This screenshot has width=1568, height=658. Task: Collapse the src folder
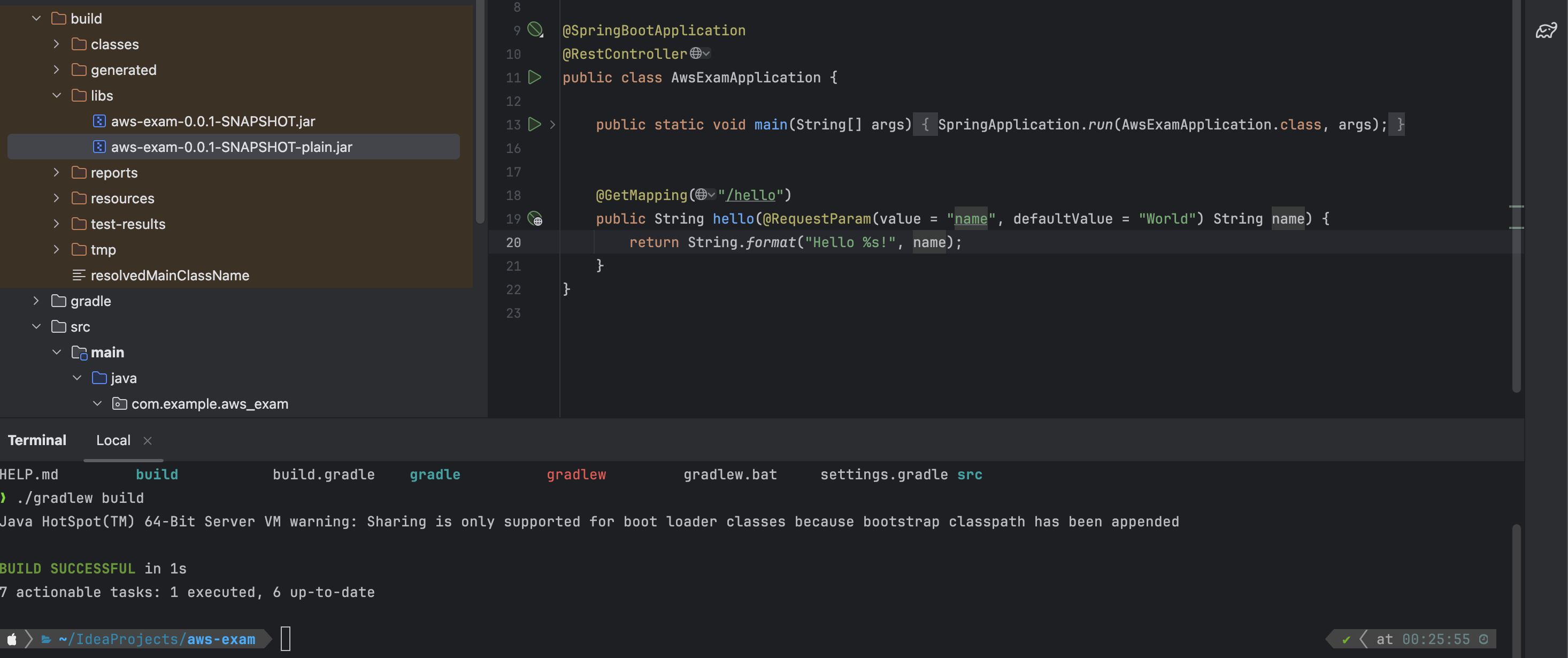36,327
